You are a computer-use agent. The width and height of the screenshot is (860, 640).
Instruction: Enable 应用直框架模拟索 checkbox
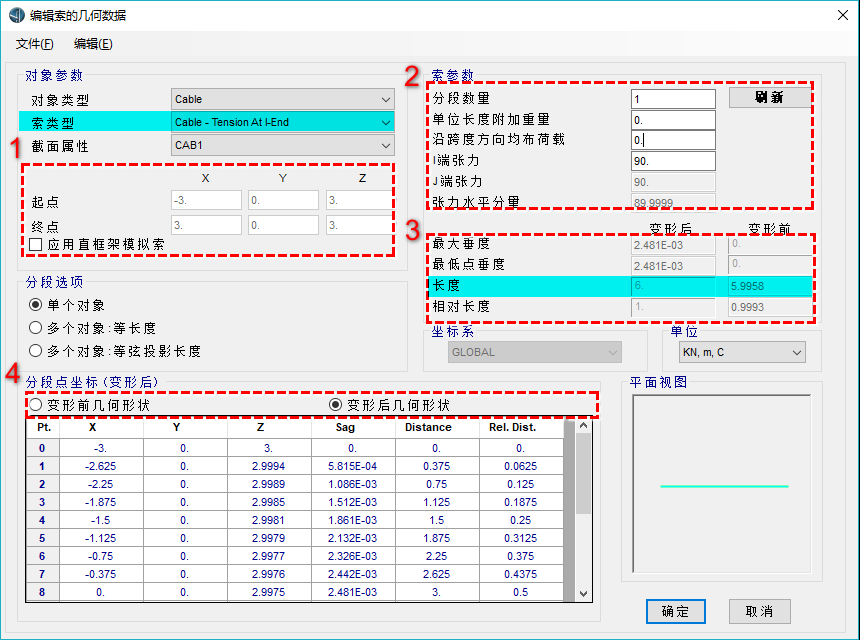36,244
